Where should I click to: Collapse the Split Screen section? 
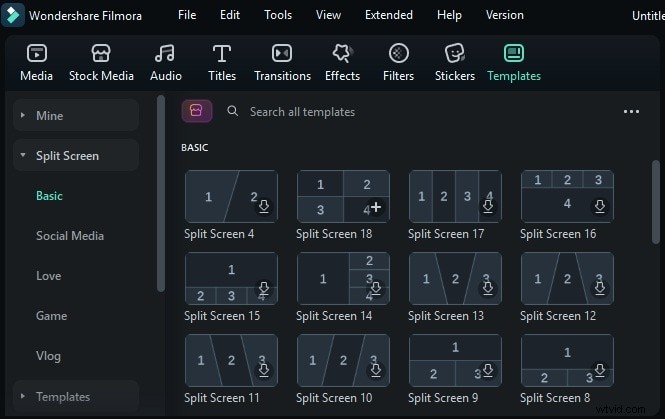tap(22, 156)
